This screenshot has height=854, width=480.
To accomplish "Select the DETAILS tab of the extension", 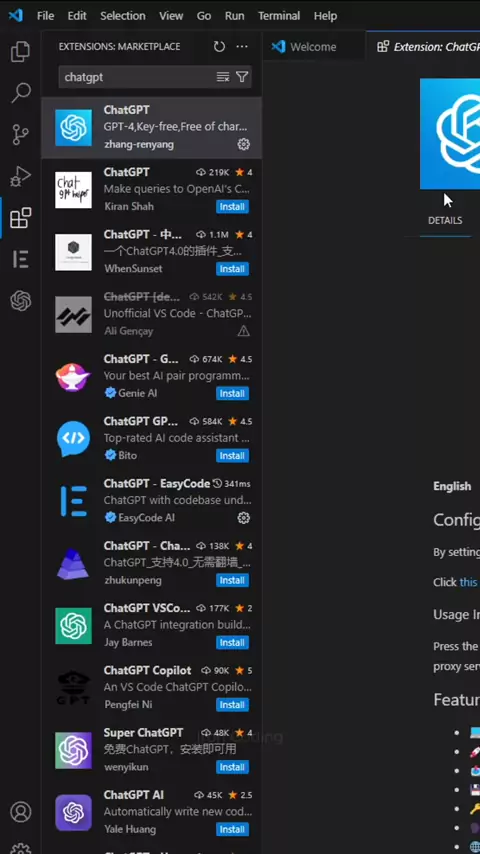I will pyautogui.click(x=445, y=220).
